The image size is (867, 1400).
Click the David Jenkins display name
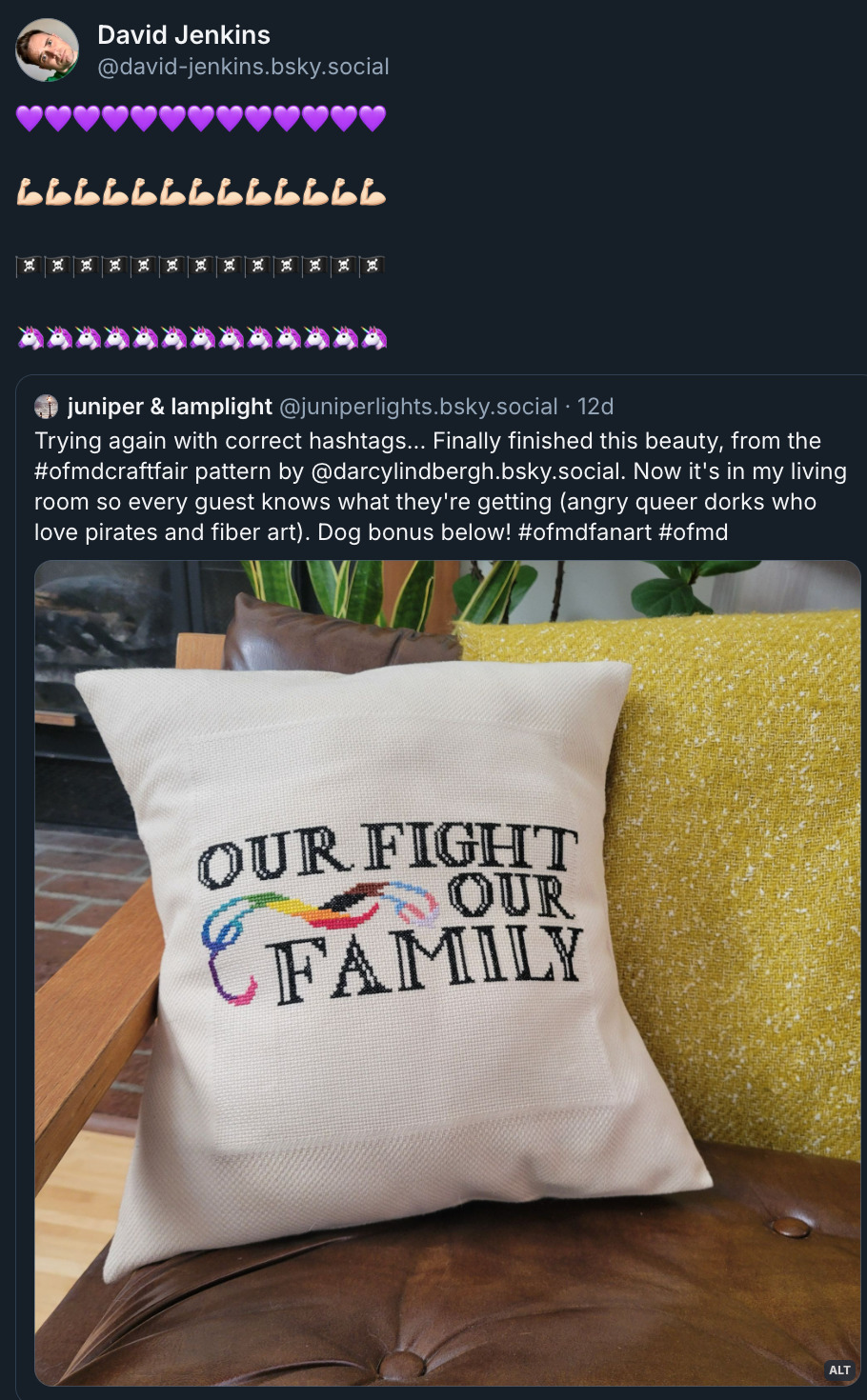184,35
